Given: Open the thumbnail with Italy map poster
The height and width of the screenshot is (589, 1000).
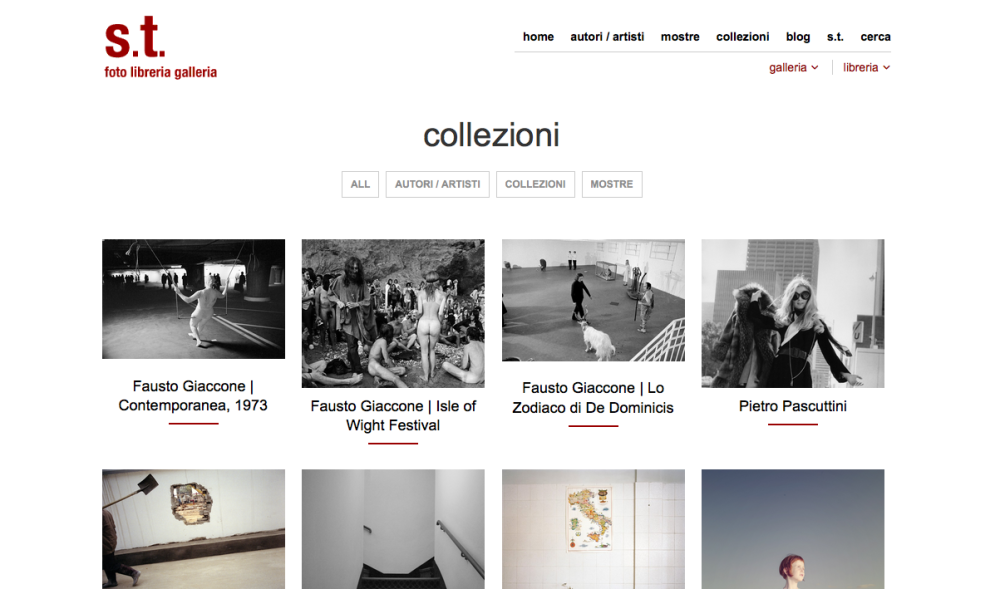Looking at the screenshot, I should click(x=593, y=529).
